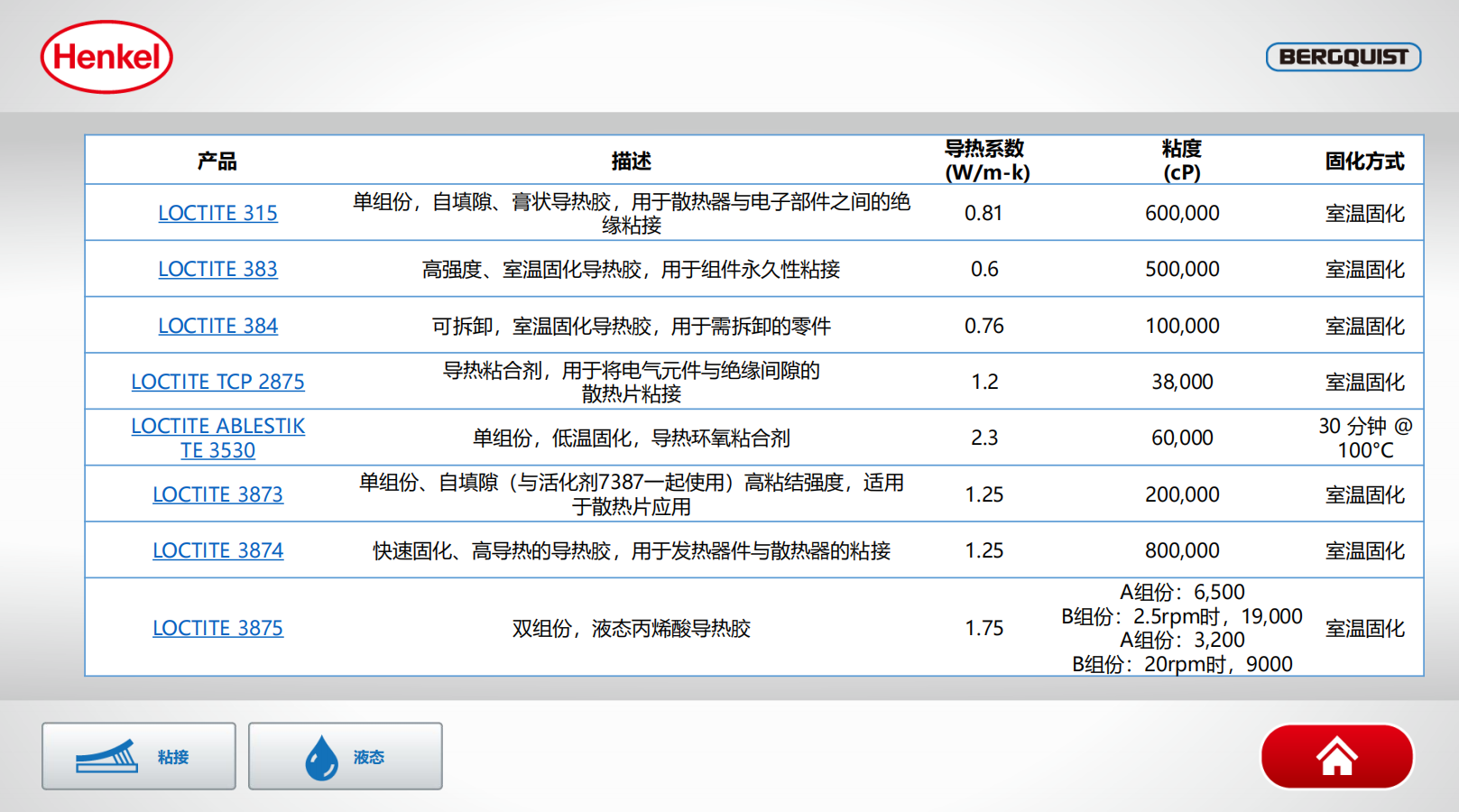Go home via the red house button
The width and height of the screenshot is (1459, 812).
[x=1336, y=756]
